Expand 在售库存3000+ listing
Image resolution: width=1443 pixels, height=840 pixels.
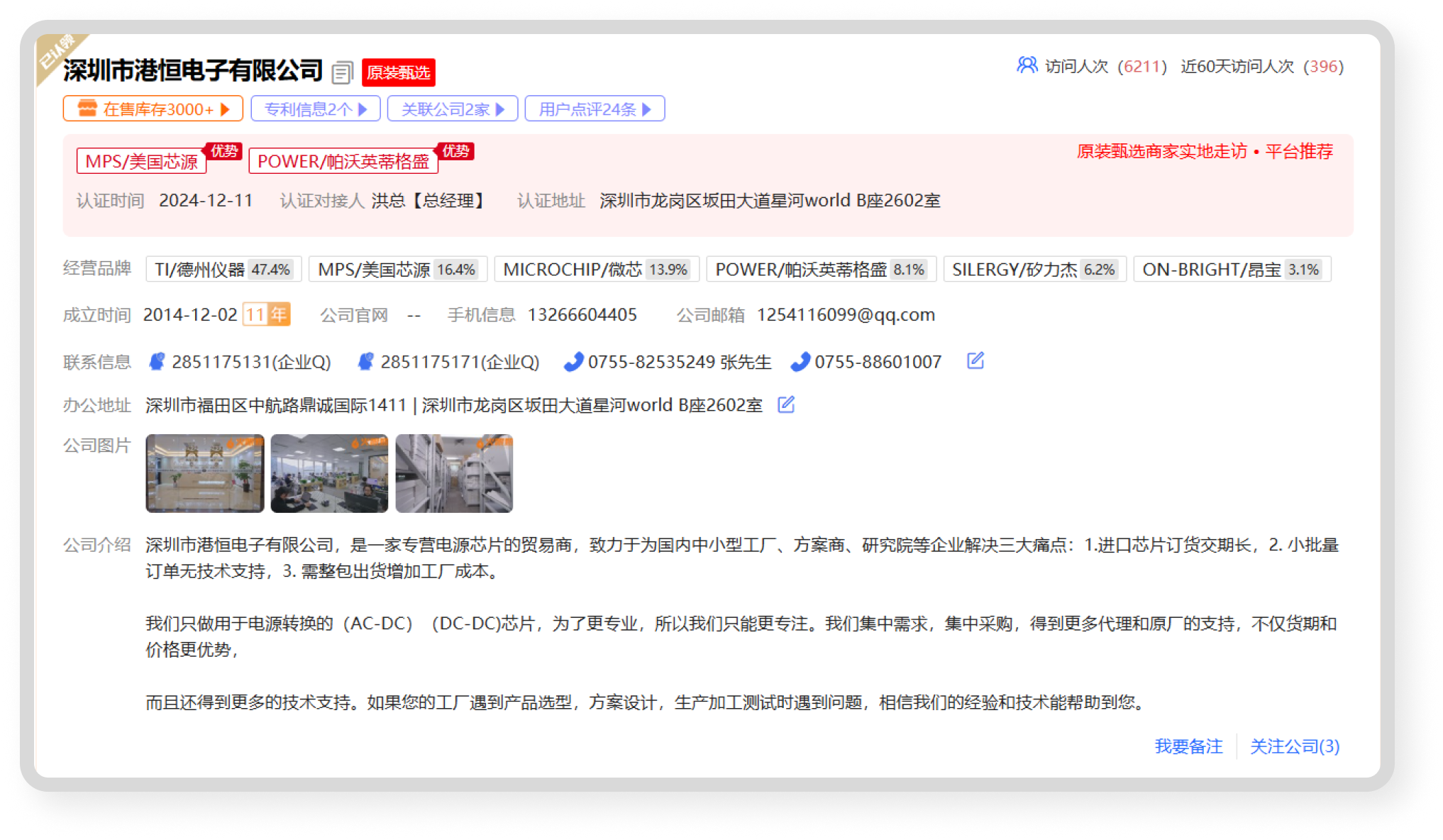point(153,109)
